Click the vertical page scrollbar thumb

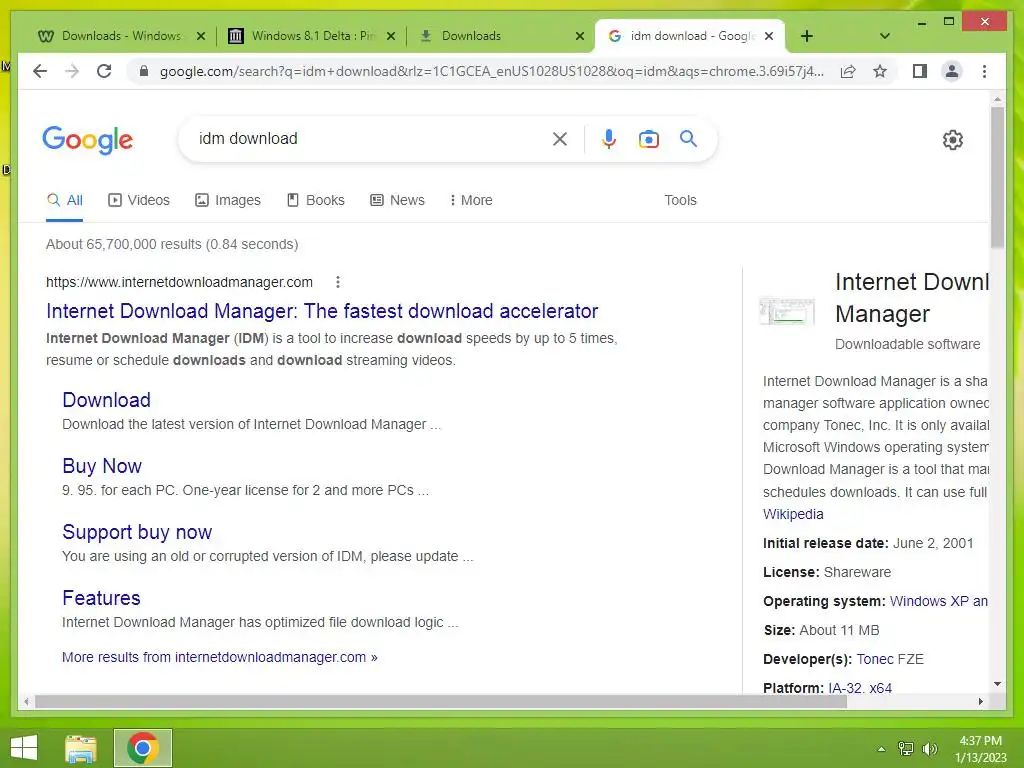coord(997,176)
